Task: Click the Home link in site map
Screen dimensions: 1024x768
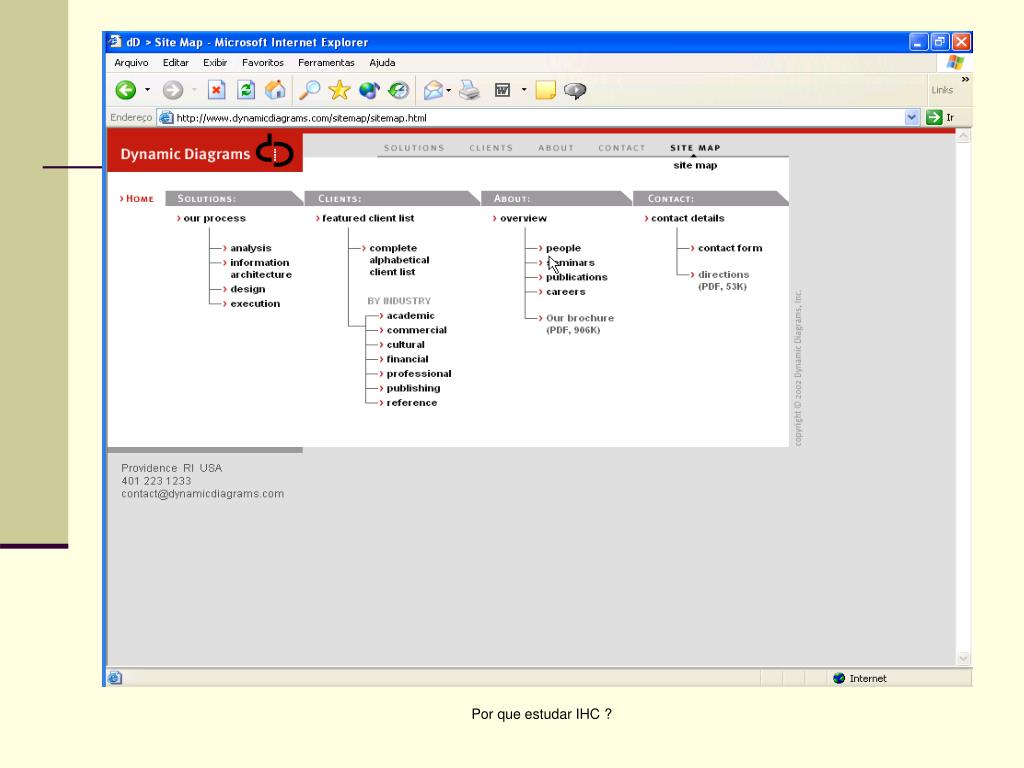Action: pyautogui.click(x=137, y=199)
